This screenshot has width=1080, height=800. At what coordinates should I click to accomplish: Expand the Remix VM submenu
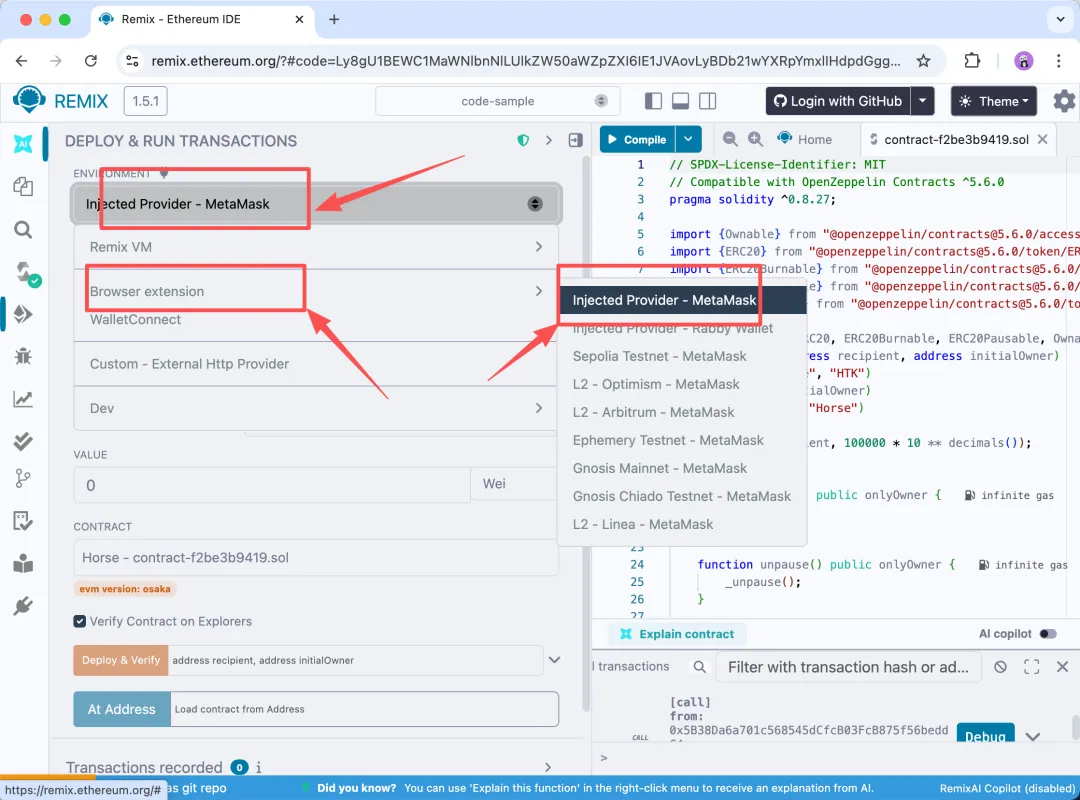pos(316,247)
